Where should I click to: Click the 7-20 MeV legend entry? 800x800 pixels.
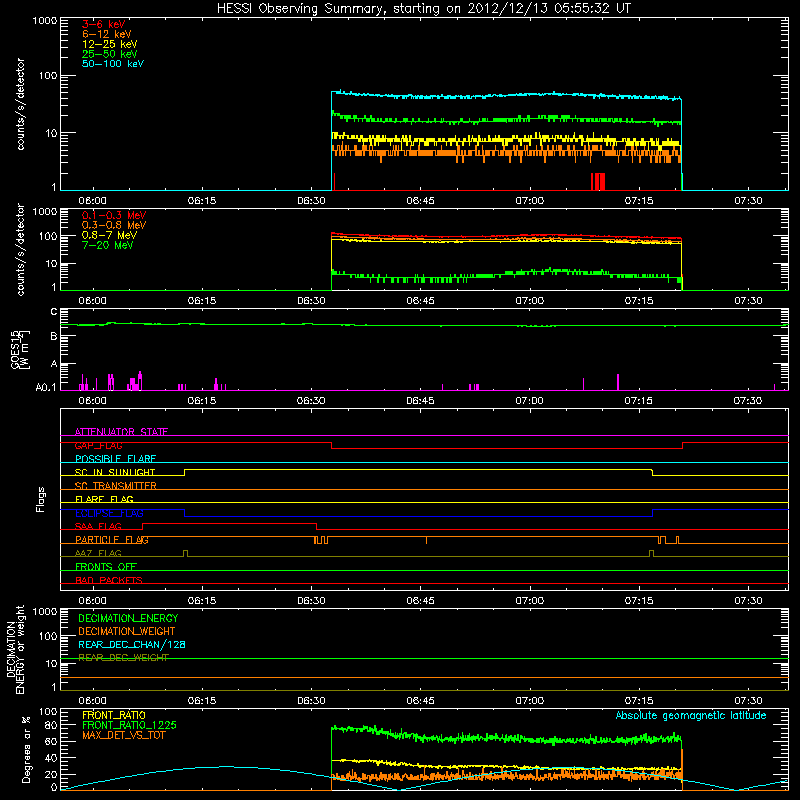click(107, 245)
